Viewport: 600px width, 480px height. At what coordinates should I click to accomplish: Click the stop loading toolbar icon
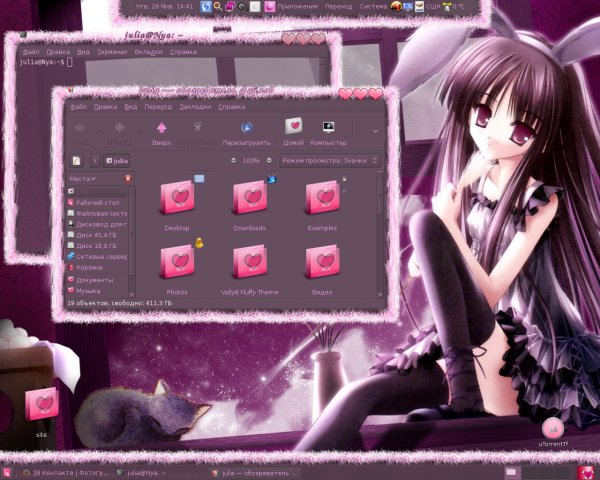click(x=197, y=127)
